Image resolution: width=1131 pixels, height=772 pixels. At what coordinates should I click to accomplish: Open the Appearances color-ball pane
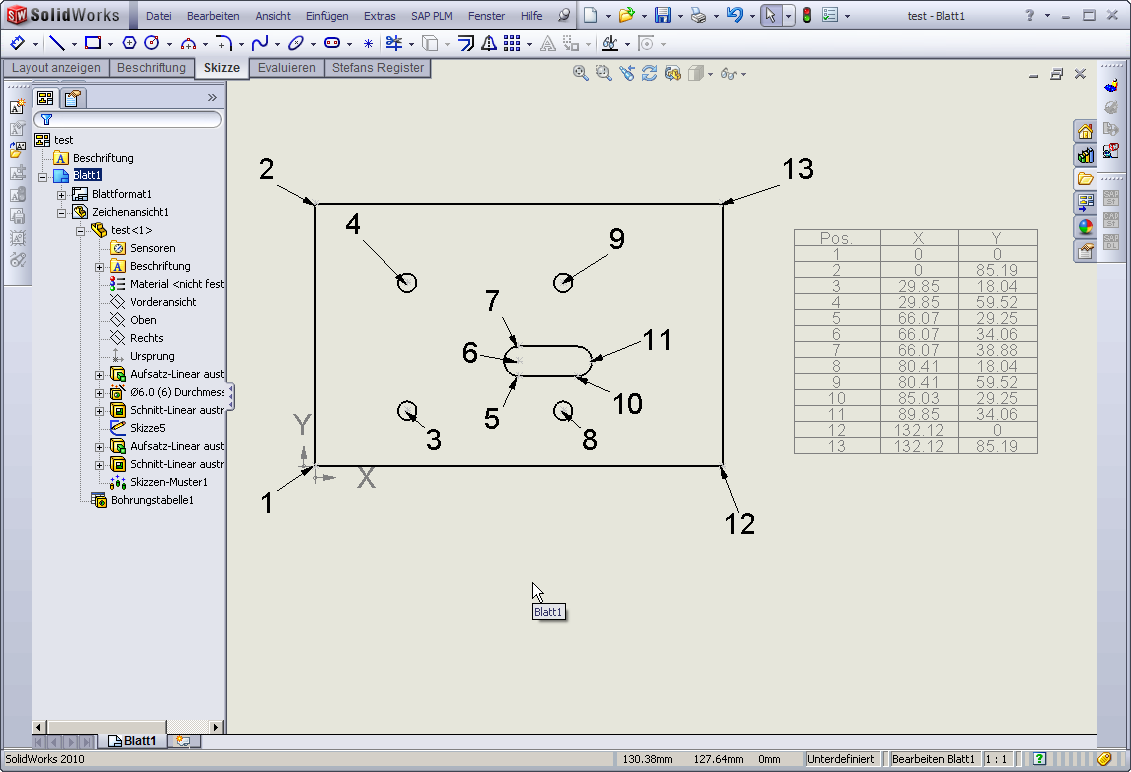click(x=1085, y=227)
